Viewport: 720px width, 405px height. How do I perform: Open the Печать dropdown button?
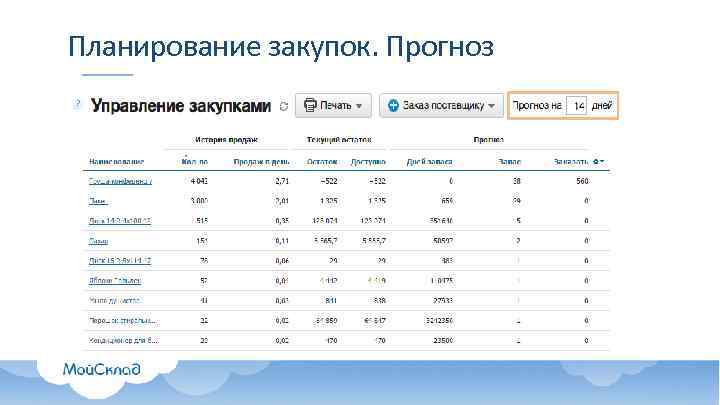(x=333, y=106)
